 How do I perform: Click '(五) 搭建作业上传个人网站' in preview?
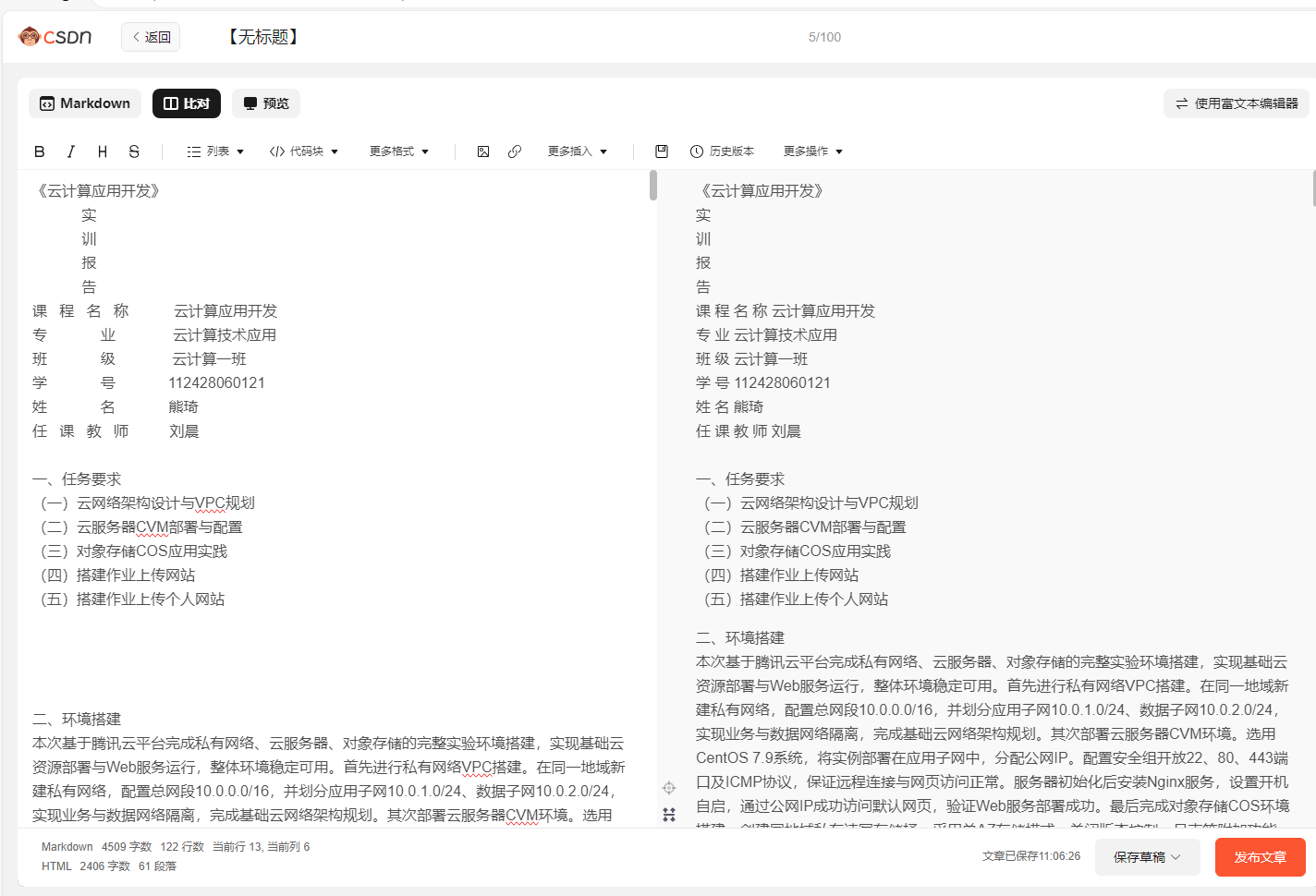pyautogui.click(x=793, y=599)
